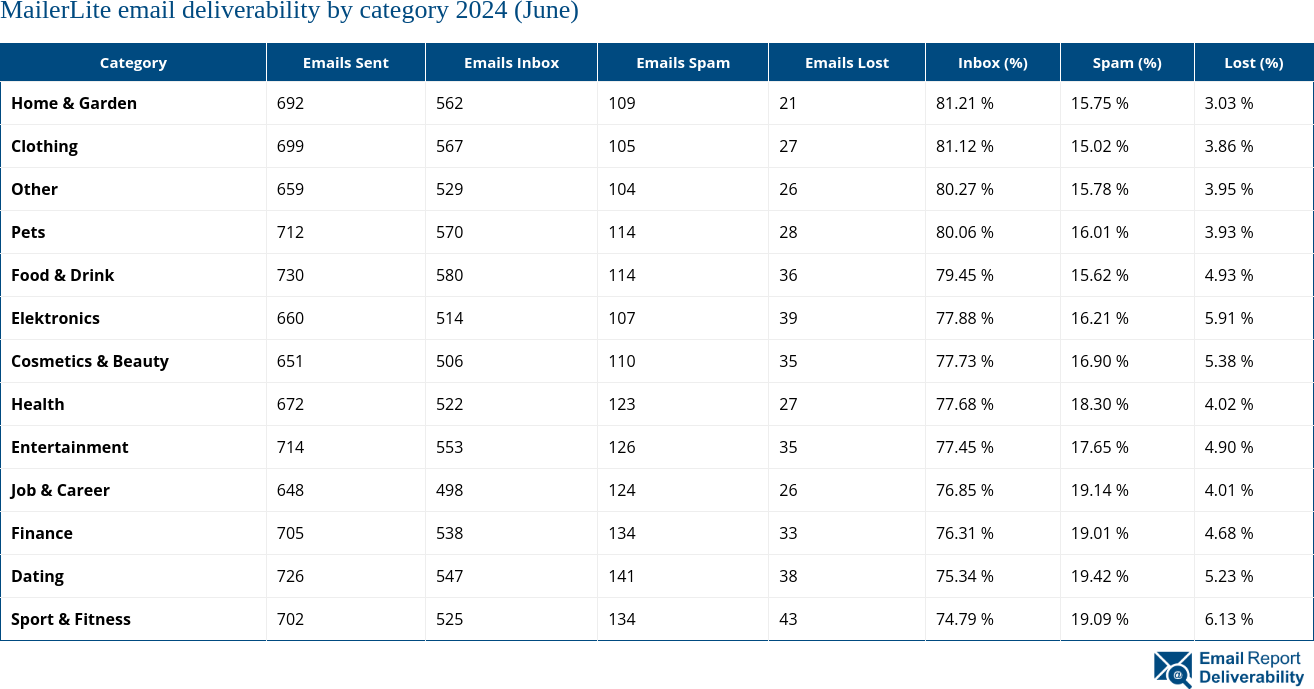Click Food & Drink emails sent value 730
The image size is (1314, 689).
point(290,275)
